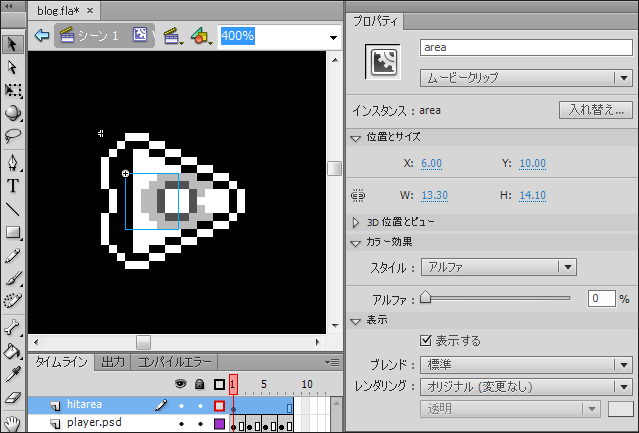
Task: Select the Paint Bucket tool
Action: 13,351
